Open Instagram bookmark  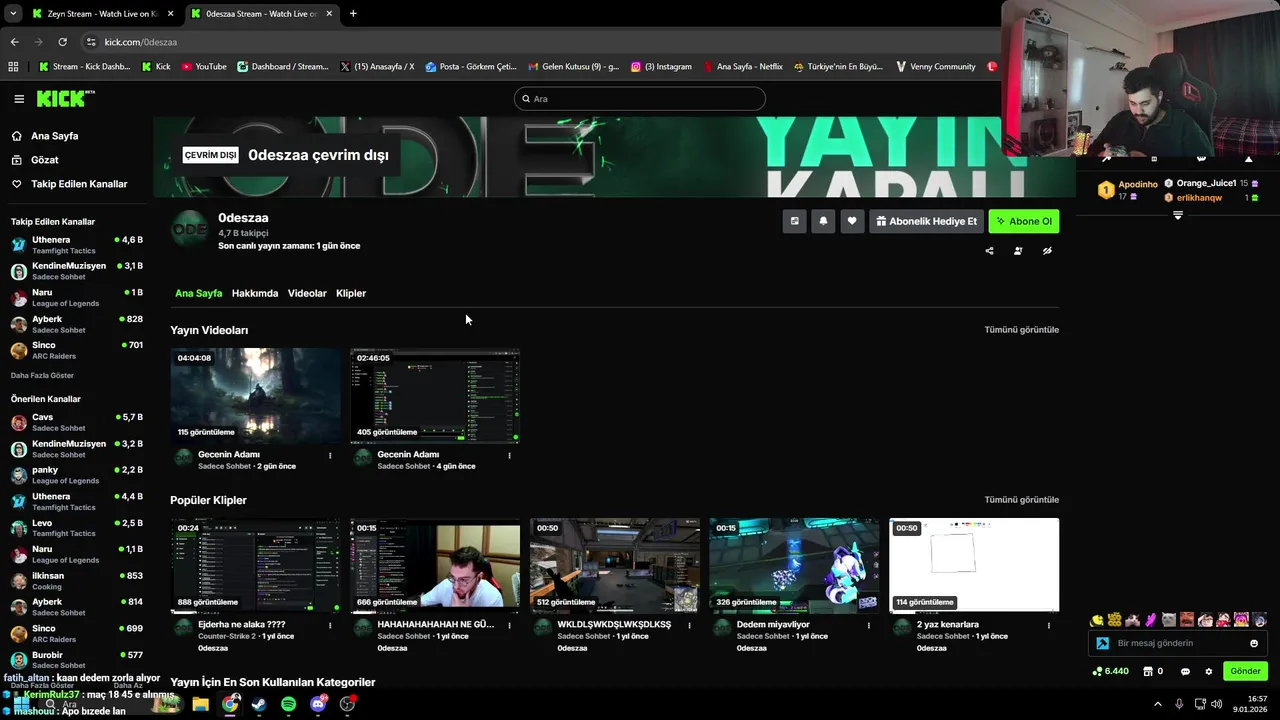tap(661, 67)
